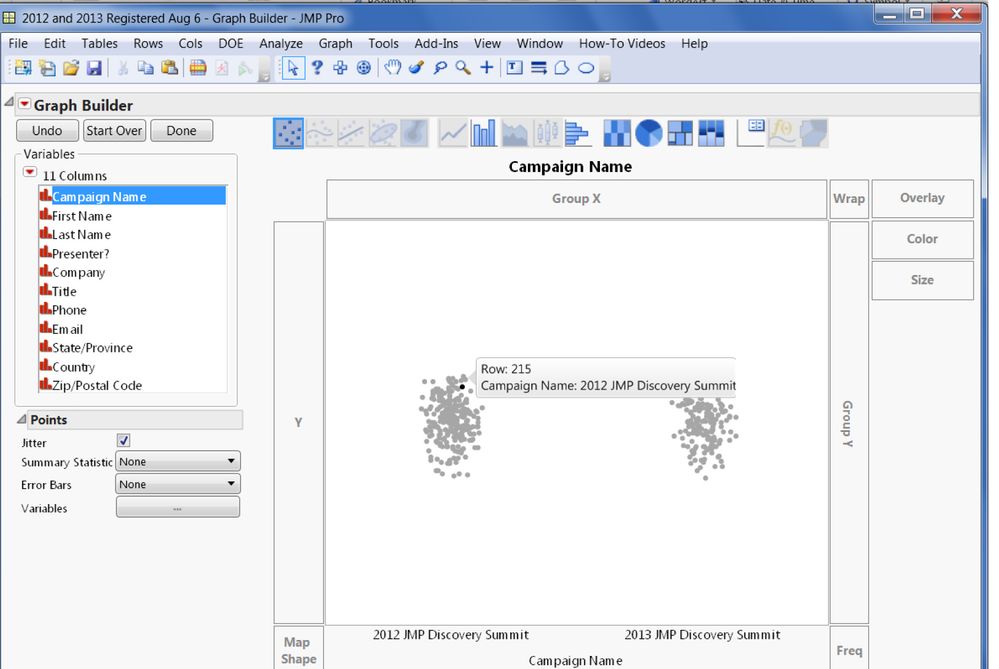The height and width of the screenshot is (669, 999).
Task: Click the Color drop zone
Action: click(x=922, y=239)
